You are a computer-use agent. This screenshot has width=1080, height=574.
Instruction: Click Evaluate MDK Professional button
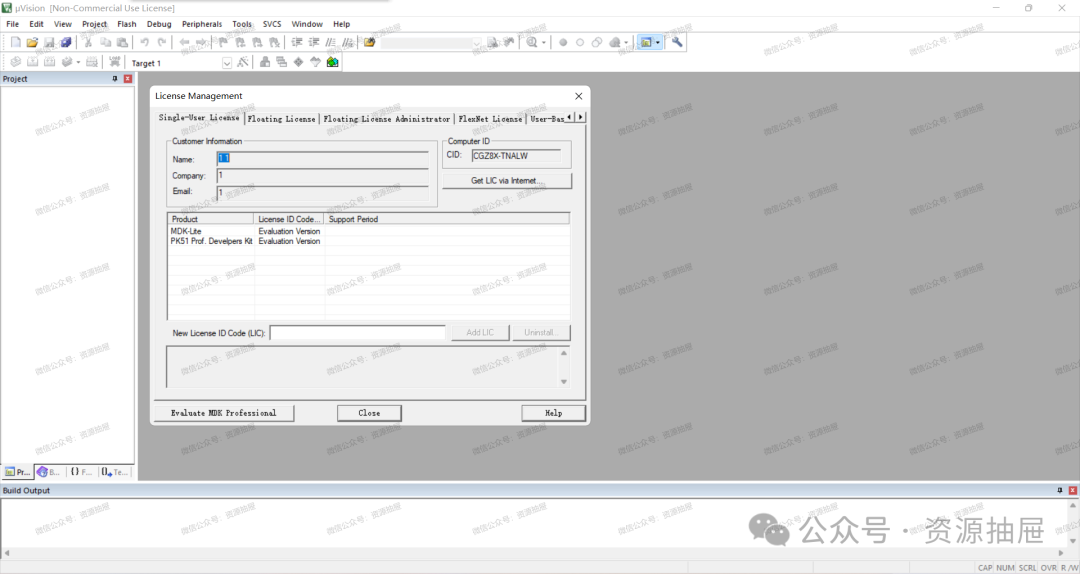tap(224, 413)
